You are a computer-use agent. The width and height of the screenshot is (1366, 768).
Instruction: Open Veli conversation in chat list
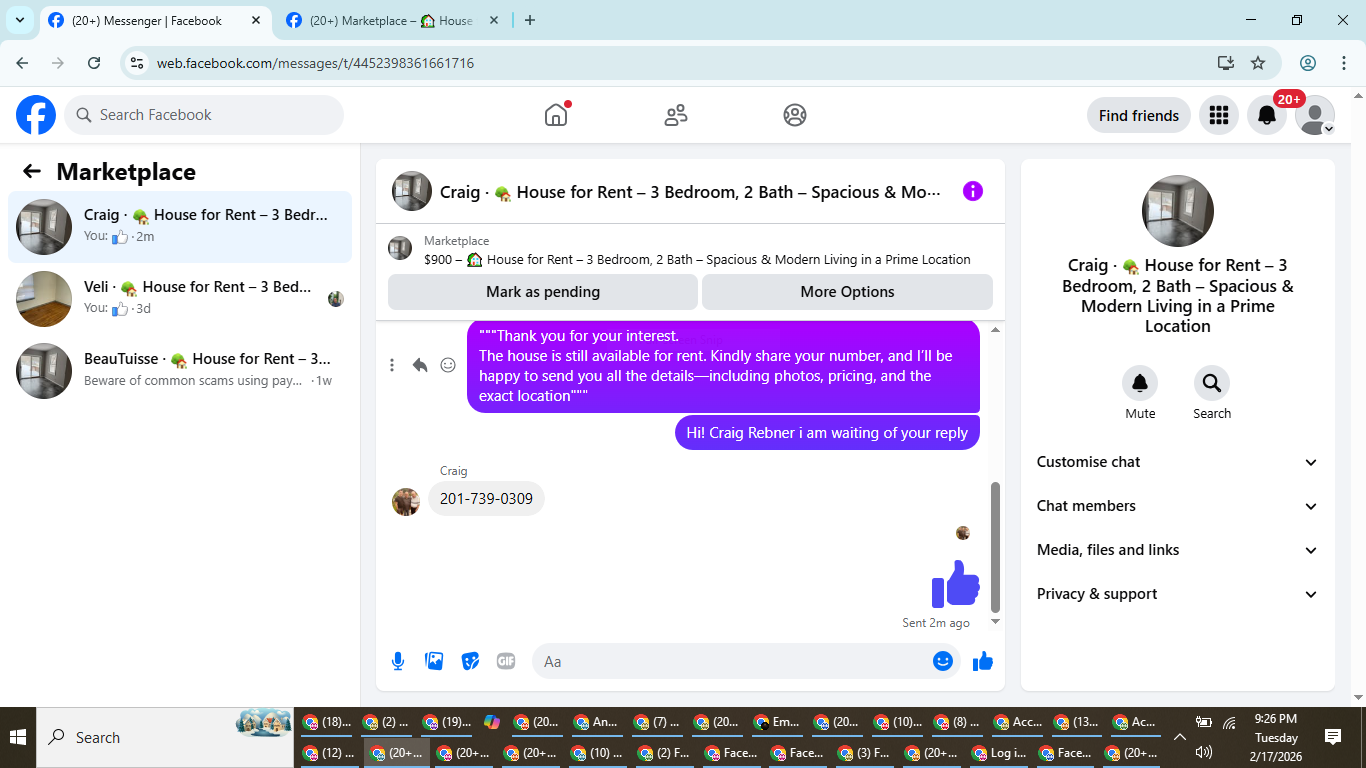click(x=180, y=299)
